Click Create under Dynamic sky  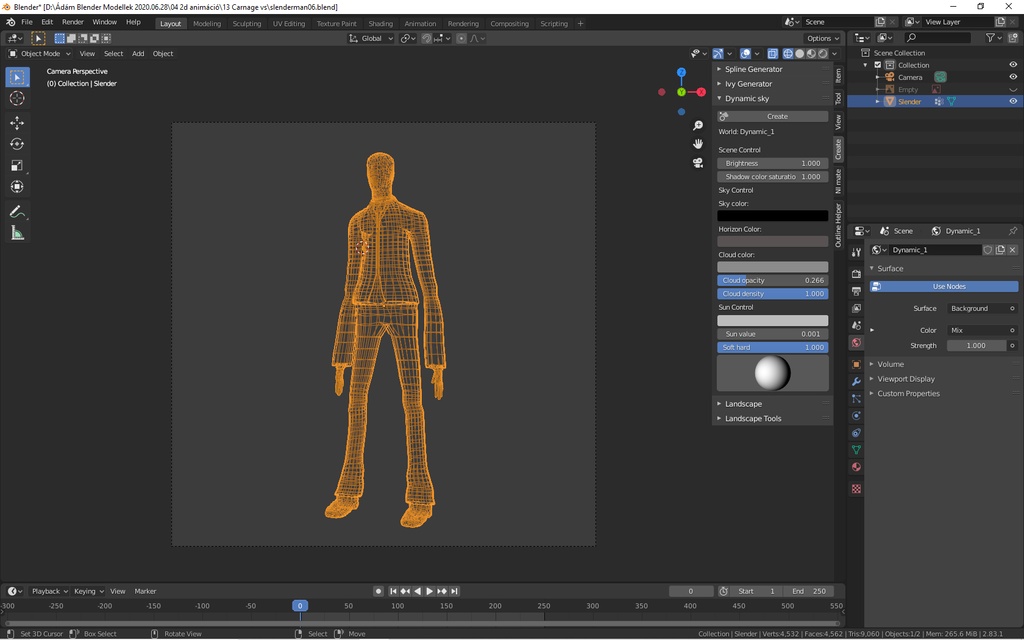click(778, 116)
